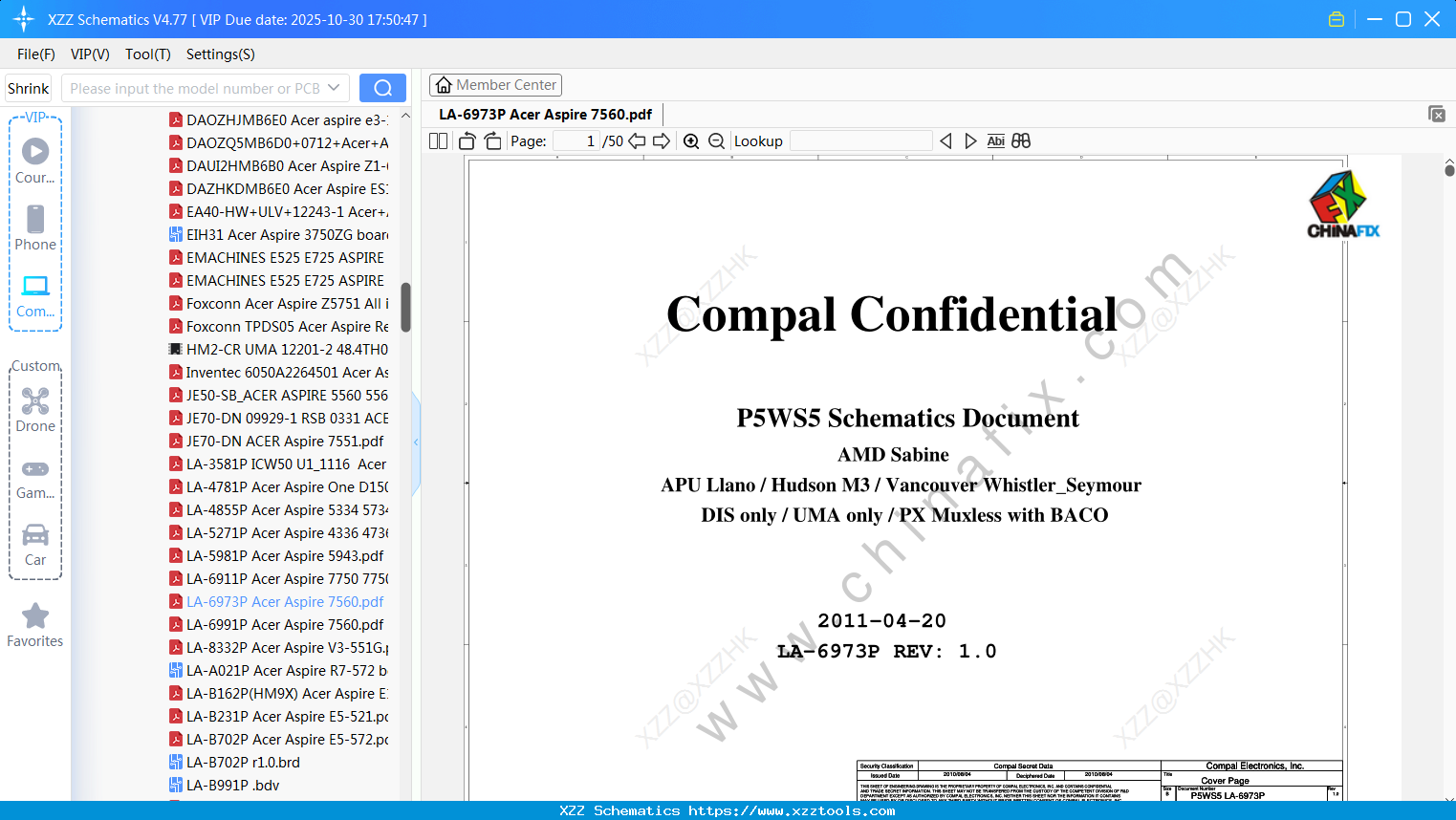Image resolution: width=1456 pixels, height=820 pixels.
Task: Click the Lookup text input field
Action: [860, 141]
